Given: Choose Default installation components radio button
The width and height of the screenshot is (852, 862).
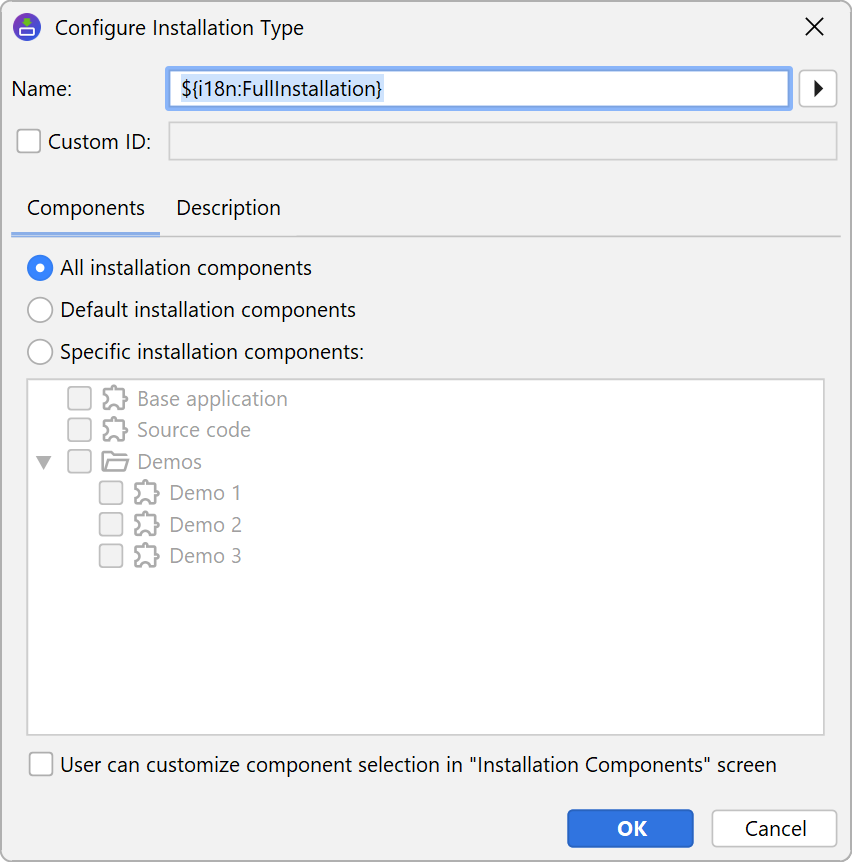Looking at the screenshot, I should tap(40, 310).
